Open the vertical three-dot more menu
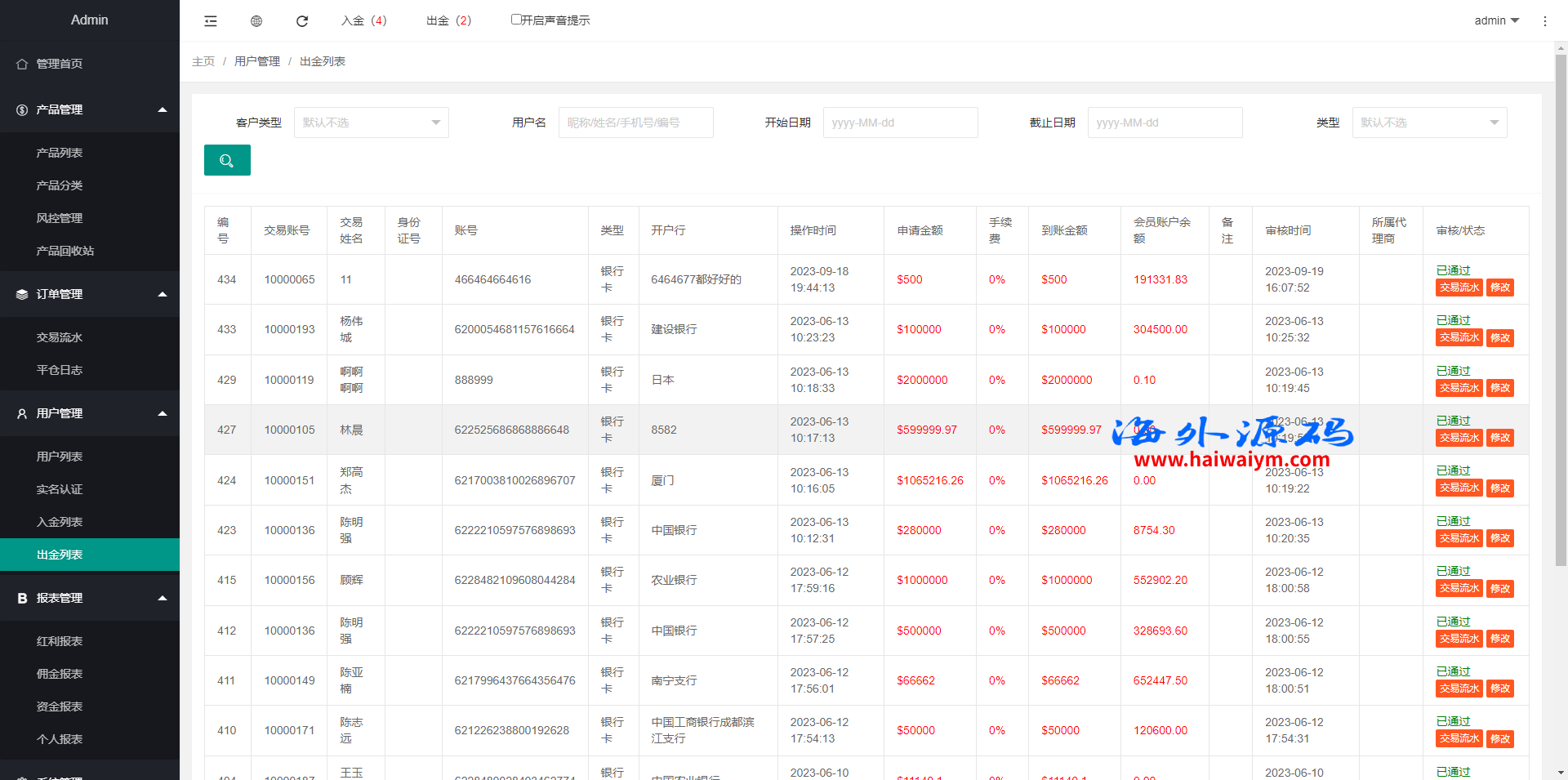The height and width of the screenshot is (780, 1568). [1544, 21]
